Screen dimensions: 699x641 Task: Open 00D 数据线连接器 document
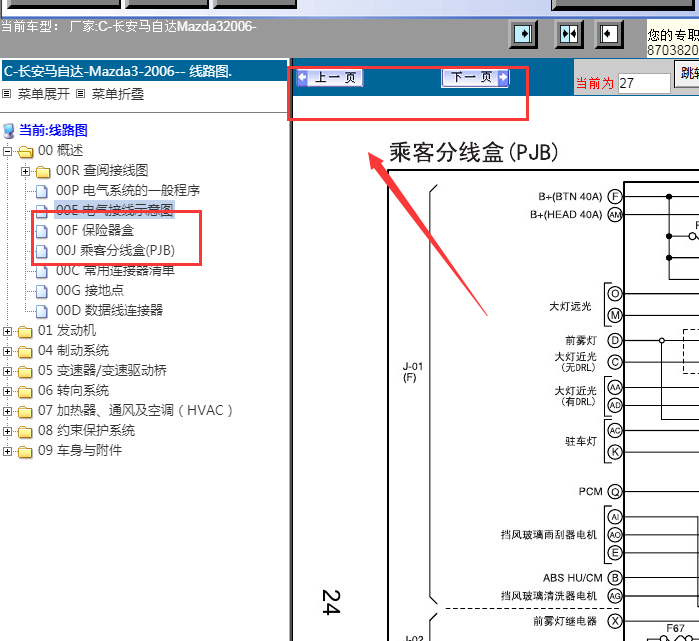point(109,310)
